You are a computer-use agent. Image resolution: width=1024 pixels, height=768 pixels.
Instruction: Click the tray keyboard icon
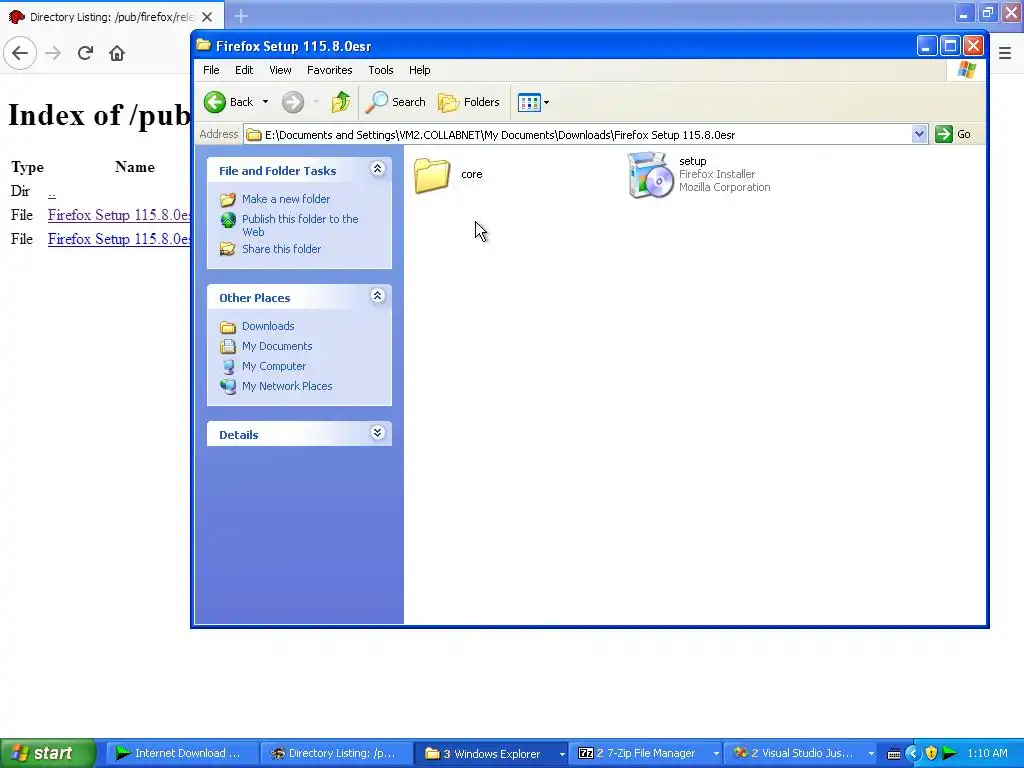[x=894, y=754]
